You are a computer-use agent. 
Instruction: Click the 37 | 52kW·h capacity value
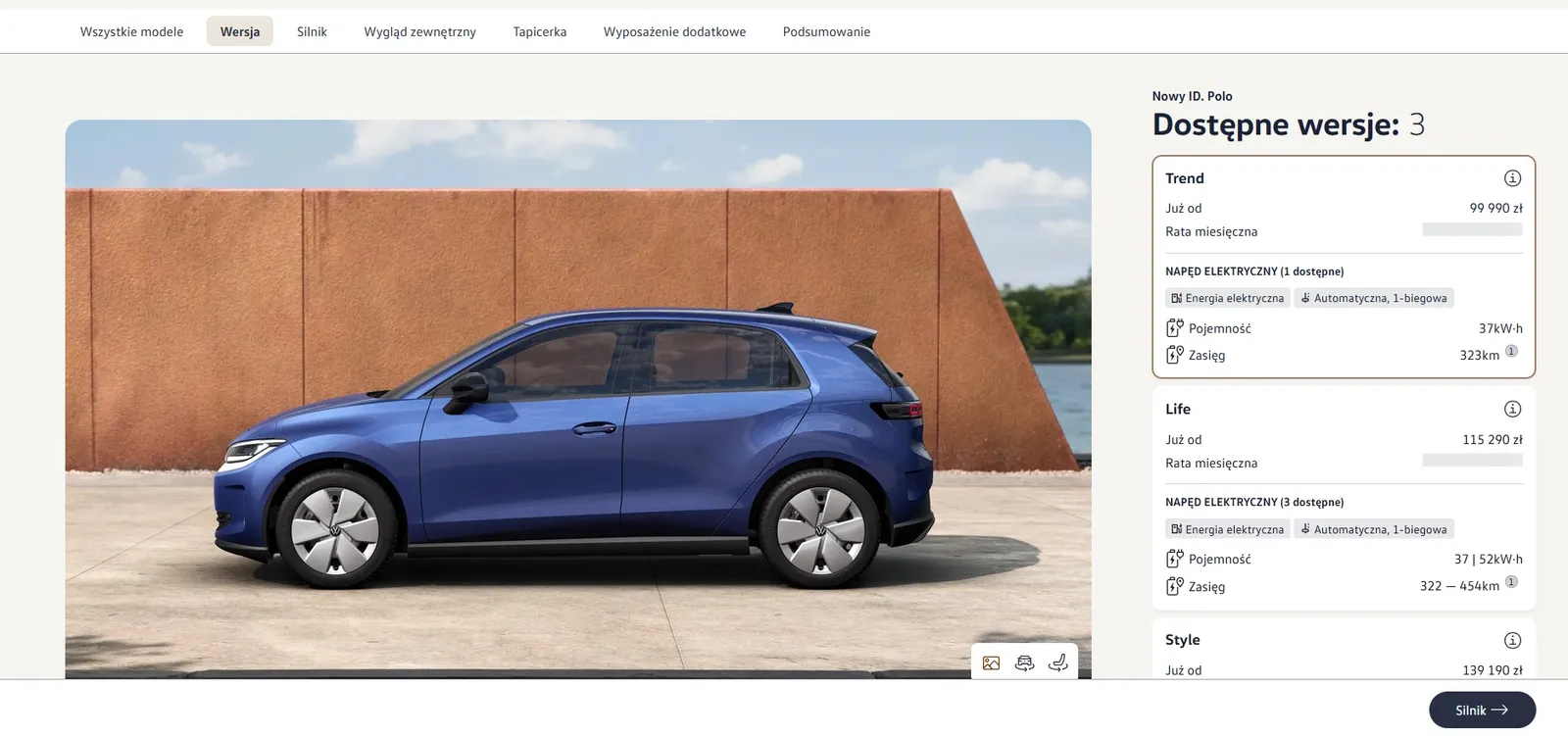point(1489,559)
